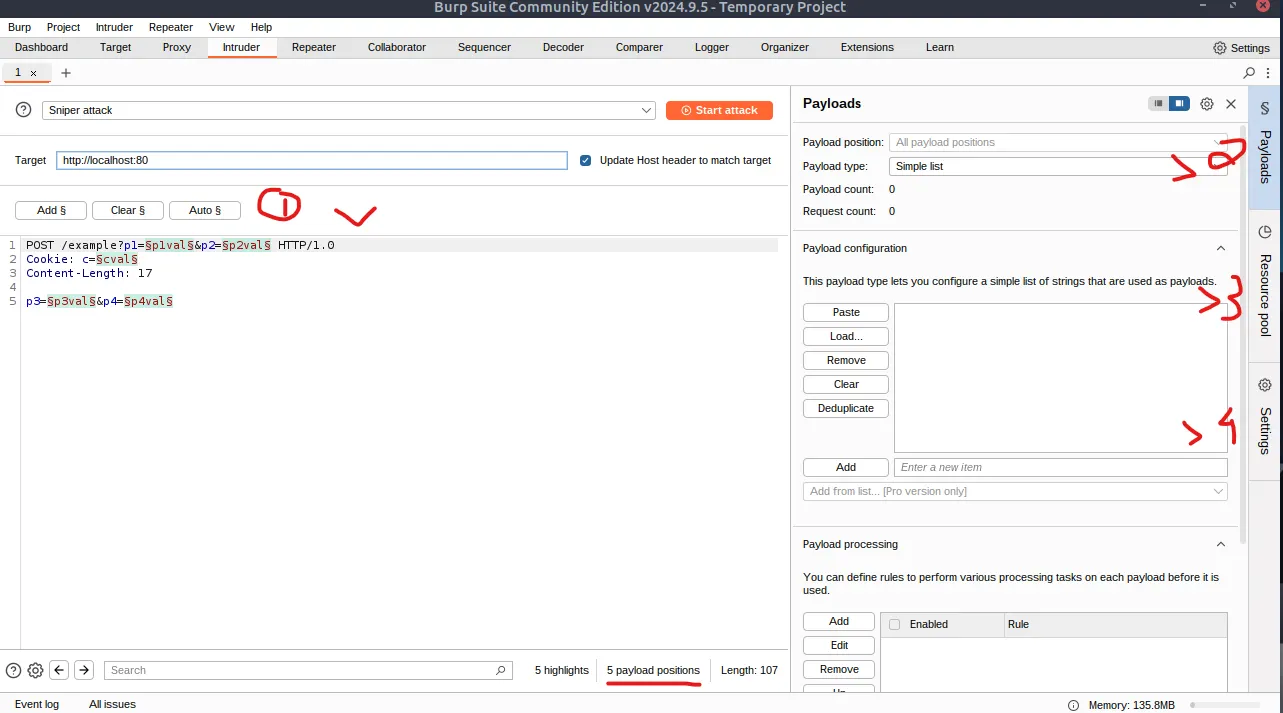Click the search magnifier in the tab bar

pos(1248,72)
